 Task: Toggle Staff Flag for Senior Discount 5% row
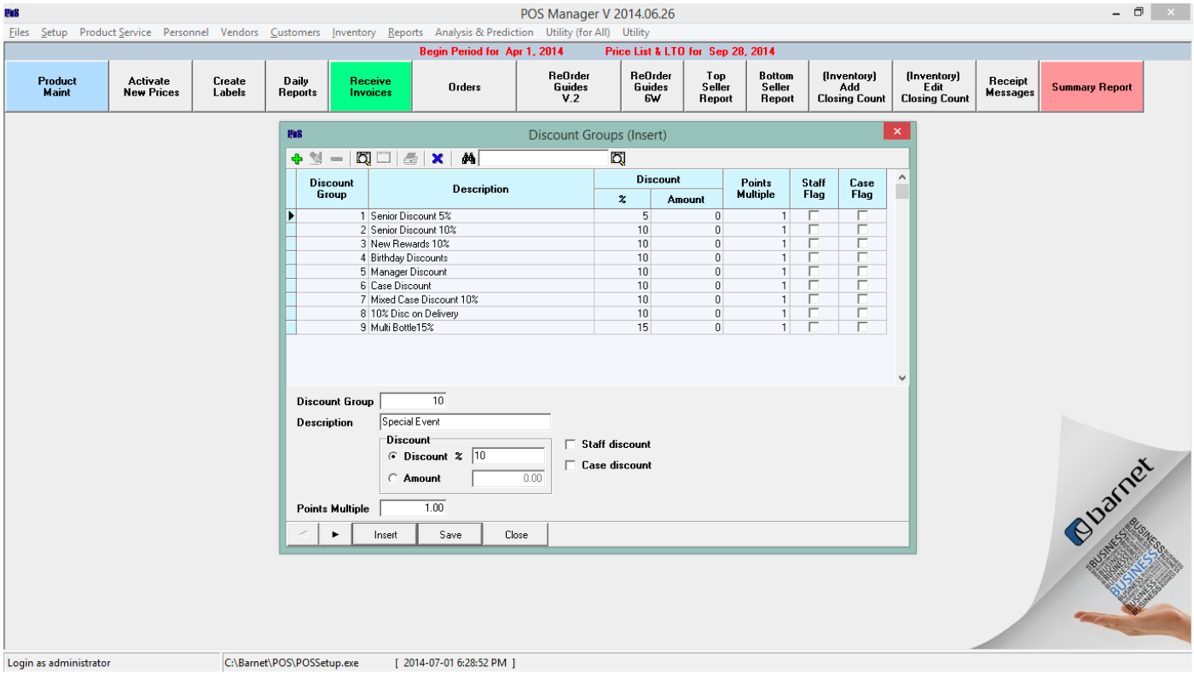pos(814,216)
